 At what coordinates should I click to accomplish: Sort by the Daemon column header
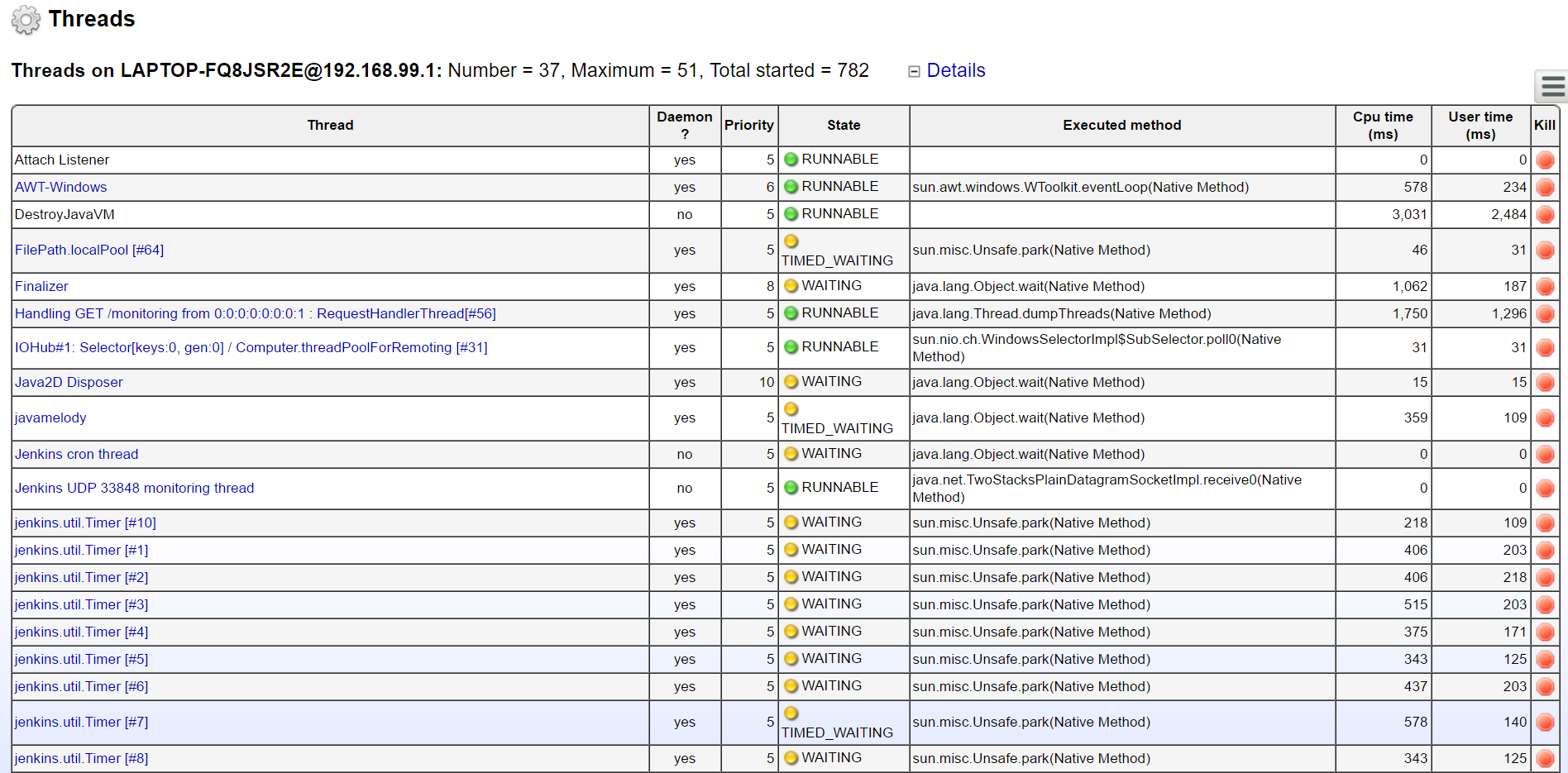pyautogui.click(x=685, y=126)
